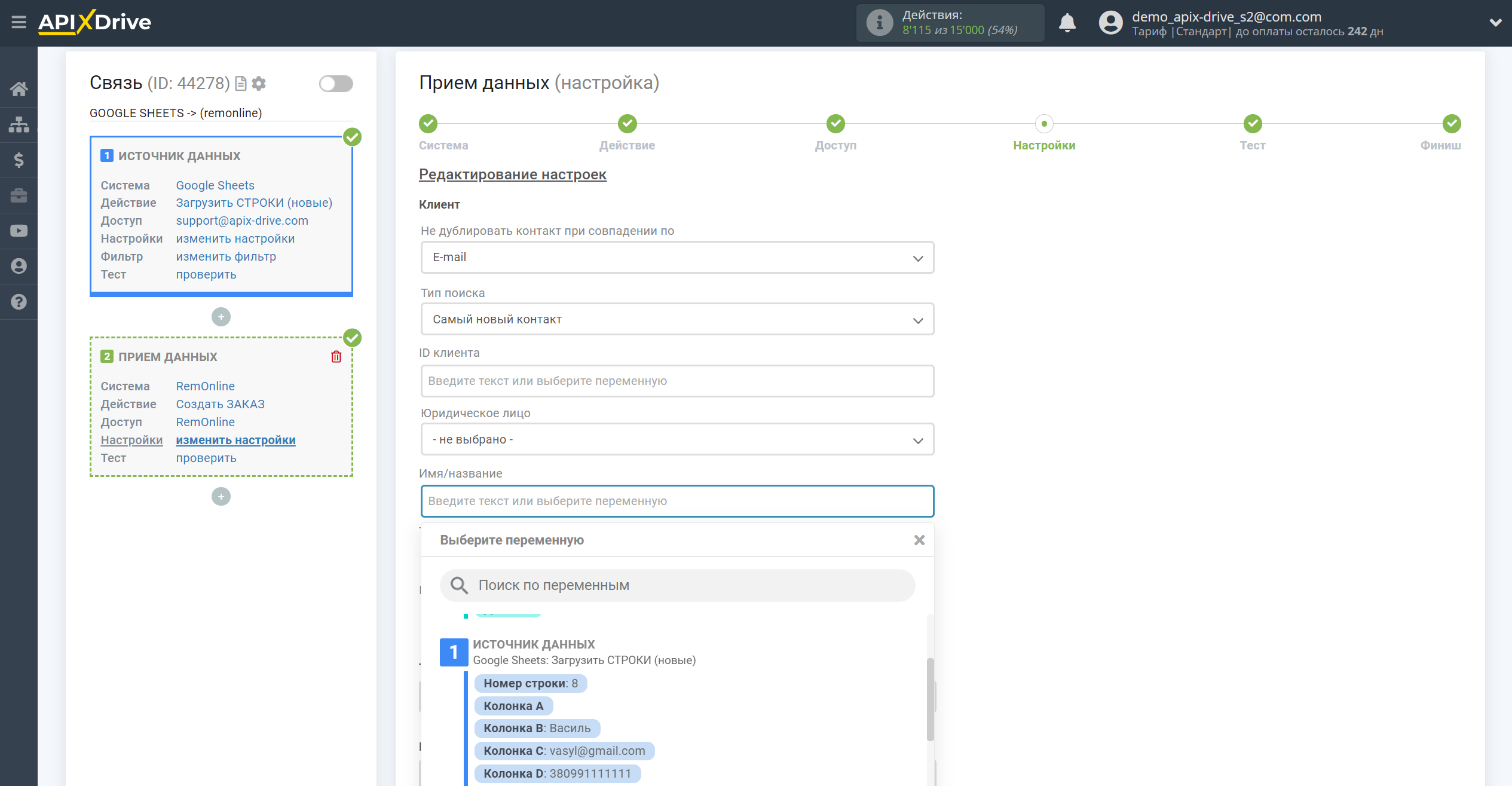
Task: Open support@apix-drive.com access link
Action: 242,221
